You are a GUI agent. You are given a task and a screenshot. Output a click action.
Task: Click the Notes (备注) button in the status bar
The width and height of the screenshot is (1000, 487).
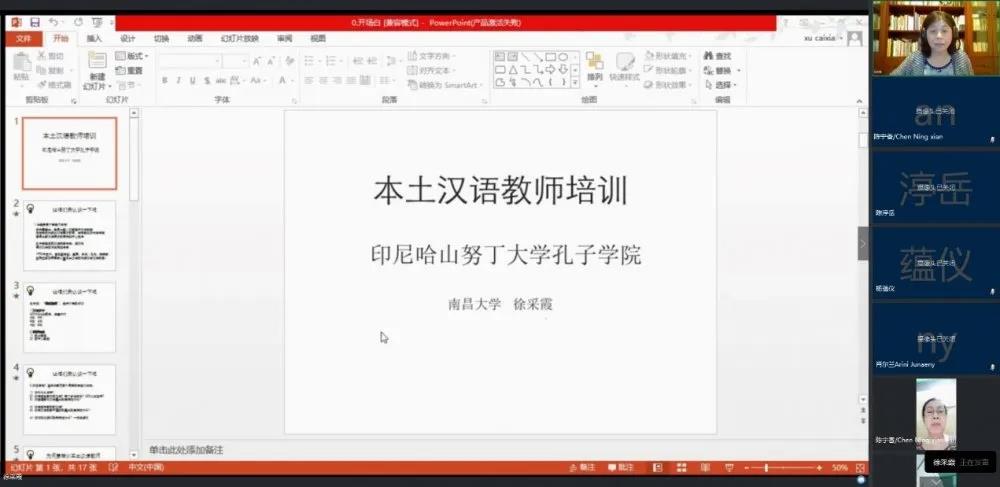582,467
